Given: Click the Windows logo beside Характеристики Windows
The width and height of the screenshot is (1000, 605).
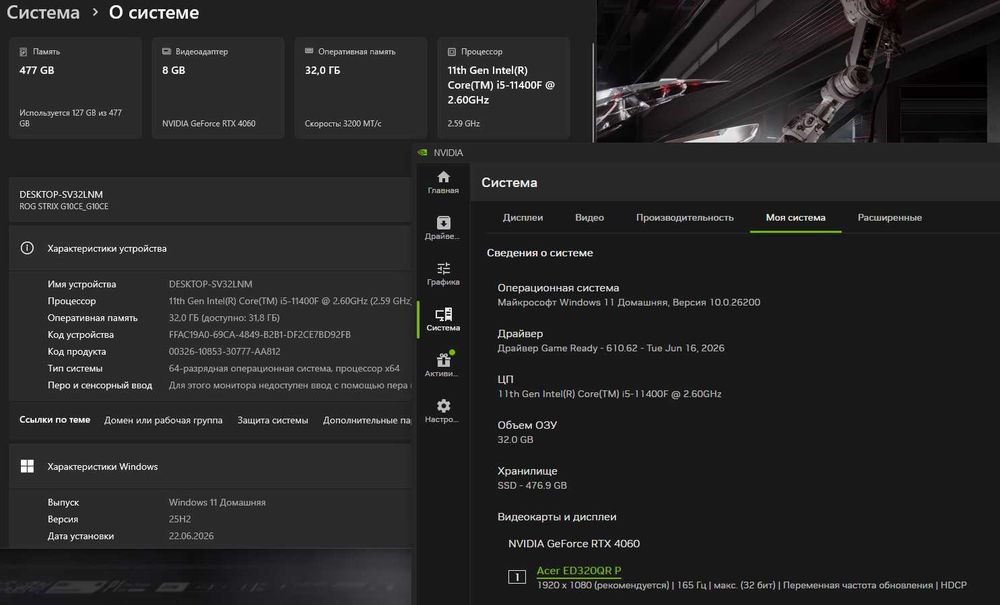Looking at the screenshot, I should pos(27,466).
